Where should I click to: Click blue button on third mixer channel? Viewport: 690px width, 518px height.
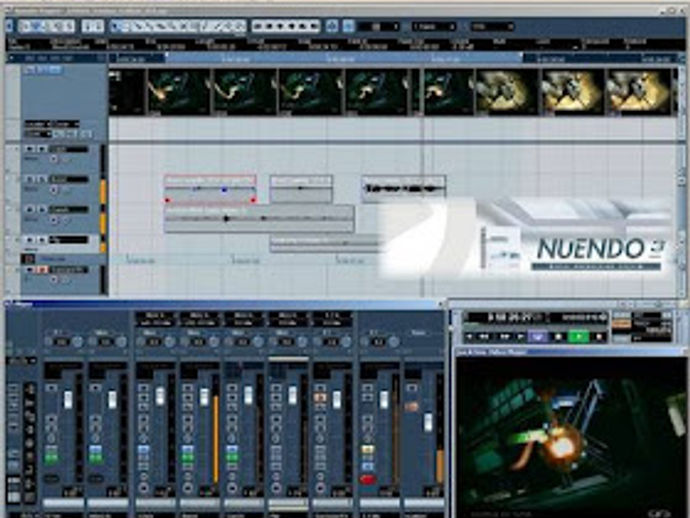pos(143,450)
